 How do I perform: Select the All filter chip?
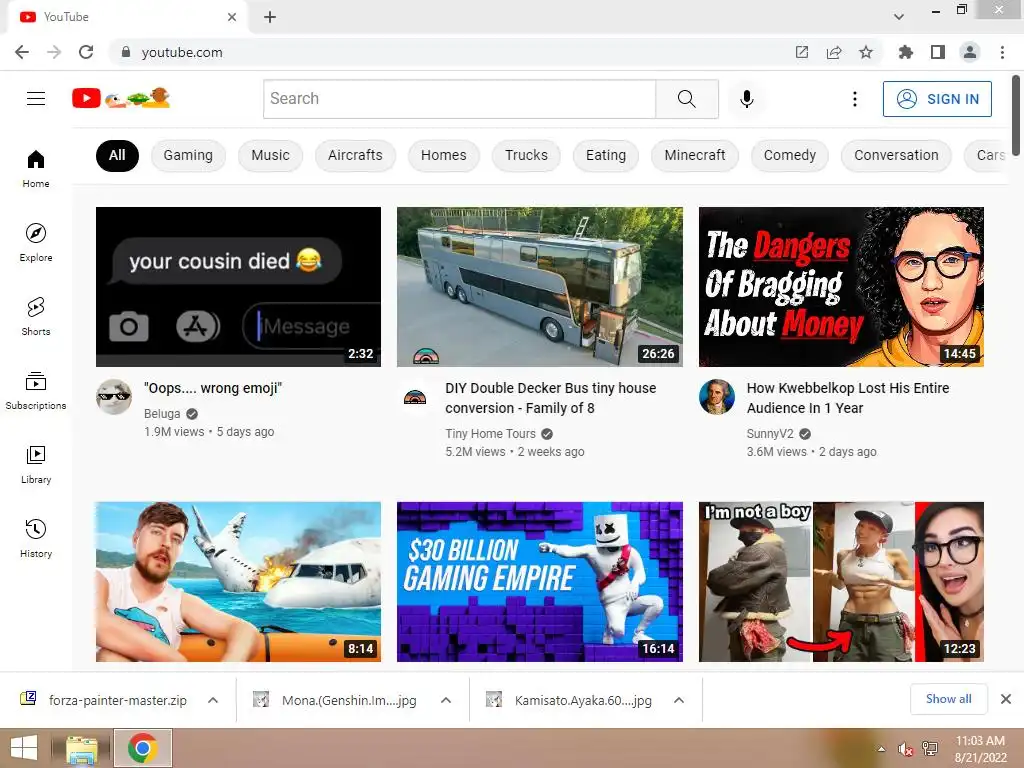[117, 155]
